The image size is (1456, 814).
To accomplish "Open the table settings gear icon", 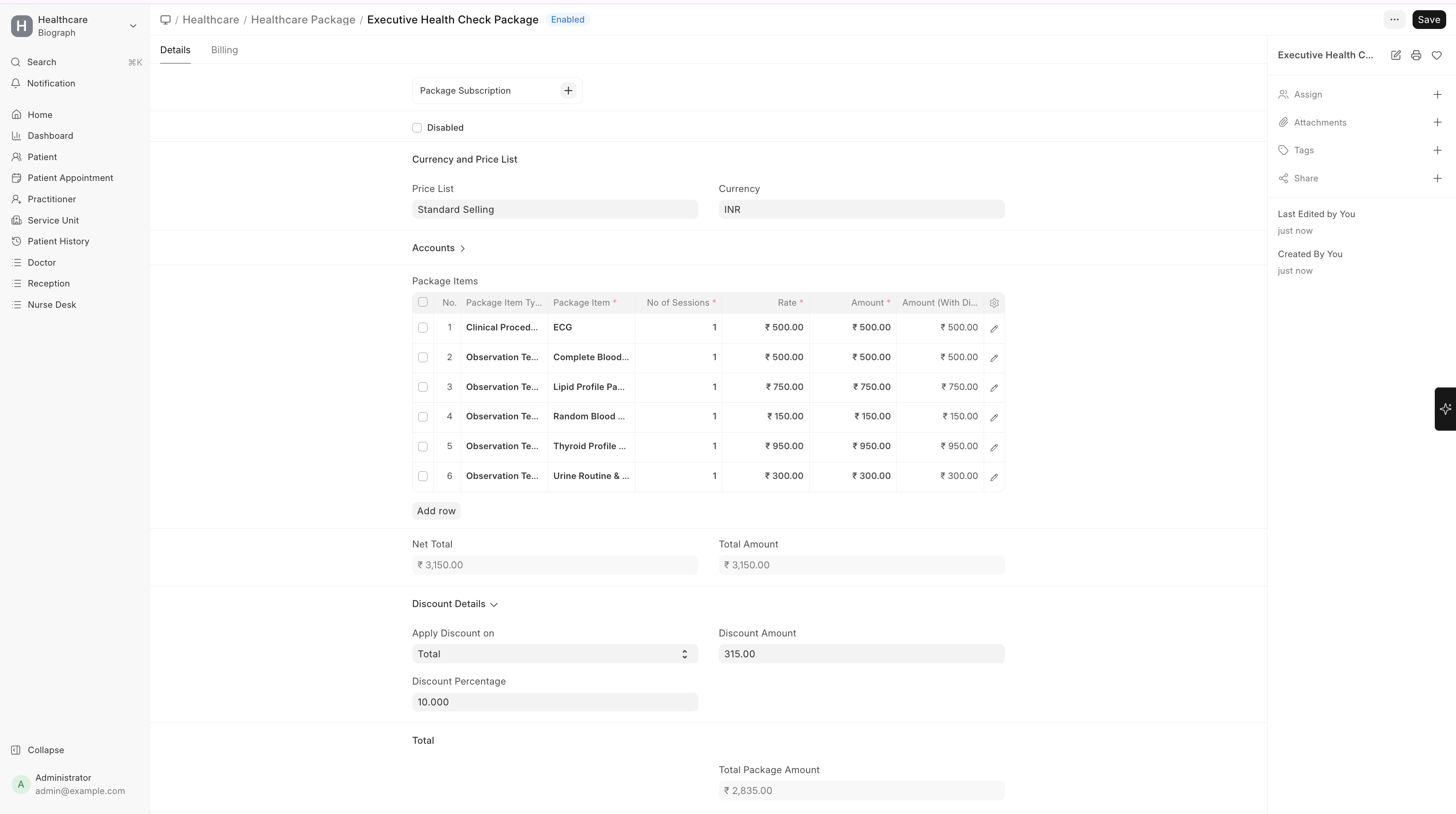I will point(994,304).
